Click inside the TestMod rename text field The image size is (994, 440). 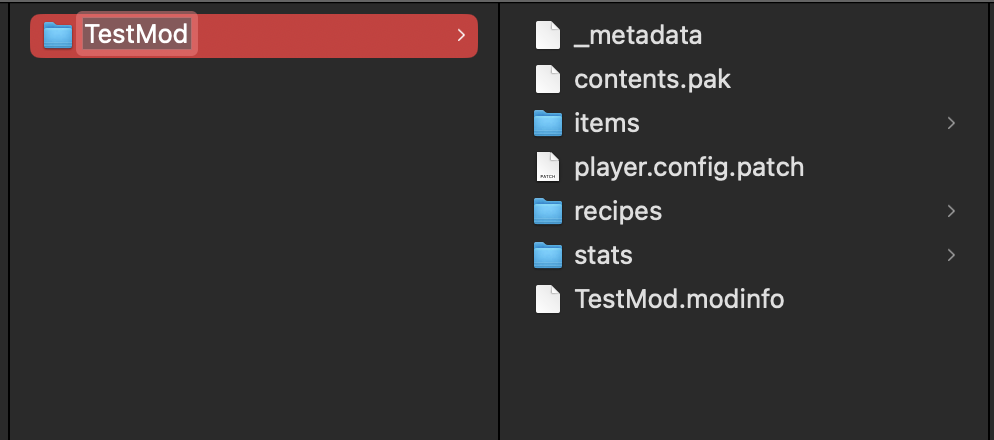(137, 34)
